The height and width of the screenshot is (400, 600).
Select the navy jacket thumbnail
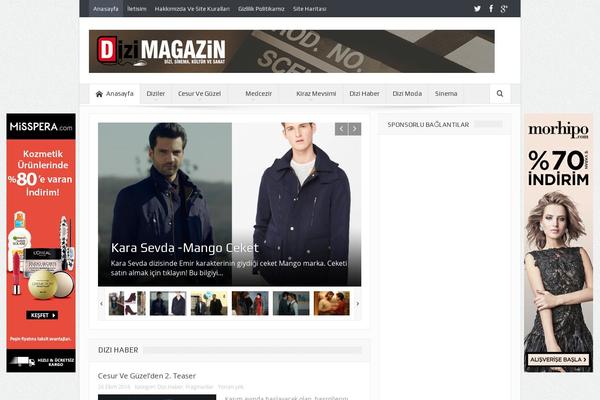(x=168, y=304)
